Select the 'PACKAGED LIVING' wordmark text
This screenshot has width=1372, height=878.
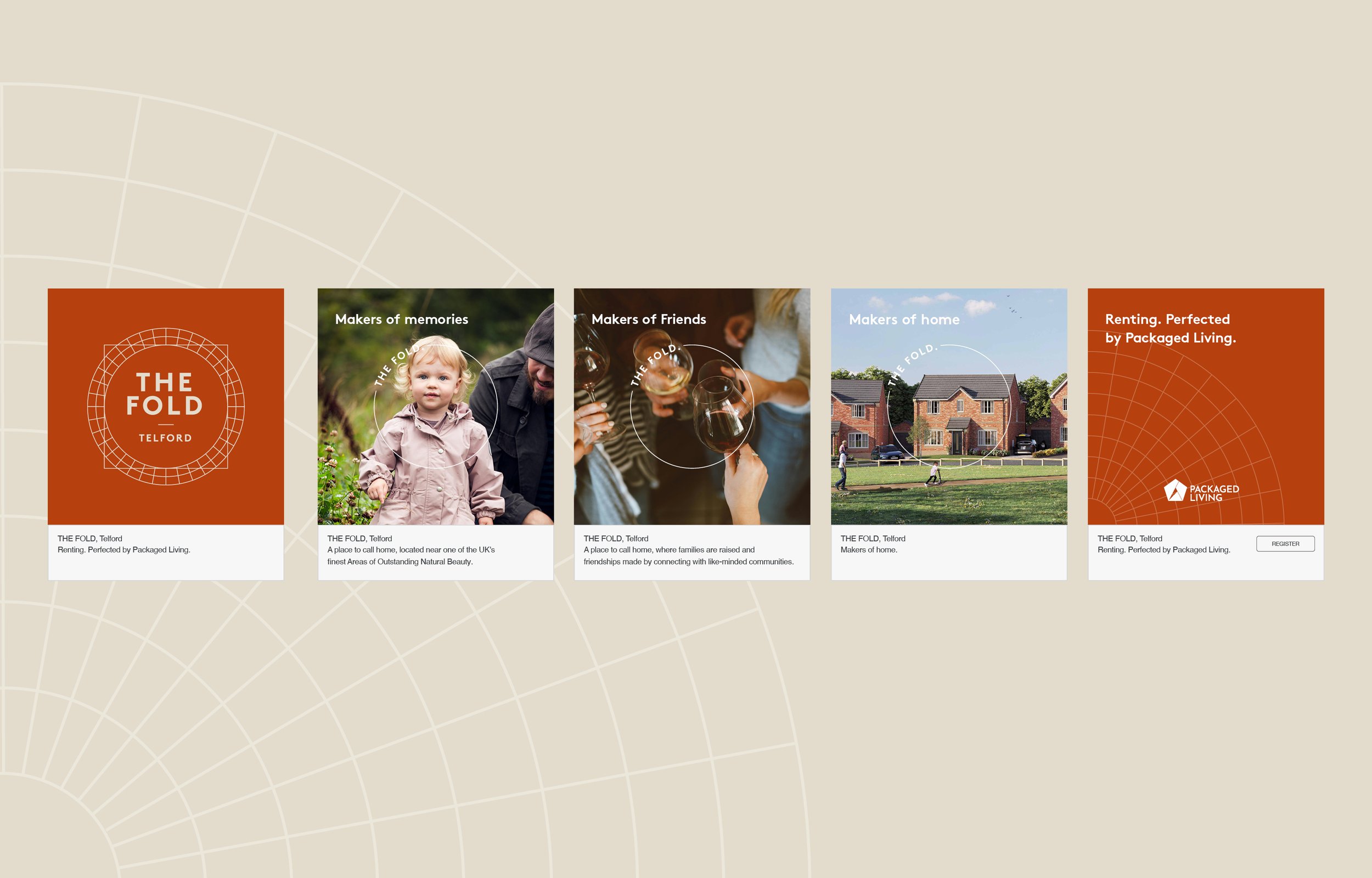[1214, 493]
